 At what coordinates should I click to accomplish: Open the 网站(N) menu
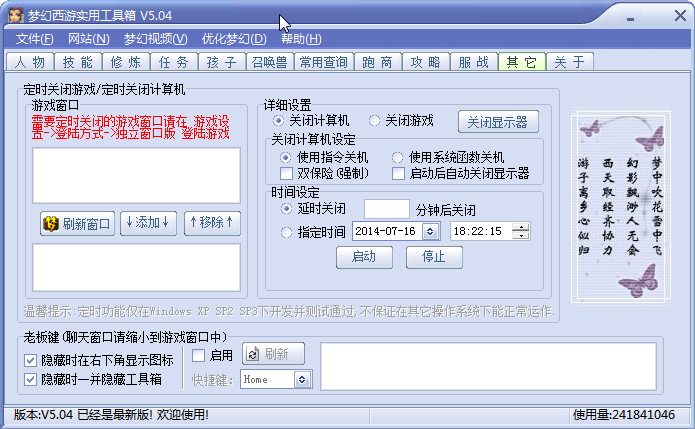(x=89, y=39)
